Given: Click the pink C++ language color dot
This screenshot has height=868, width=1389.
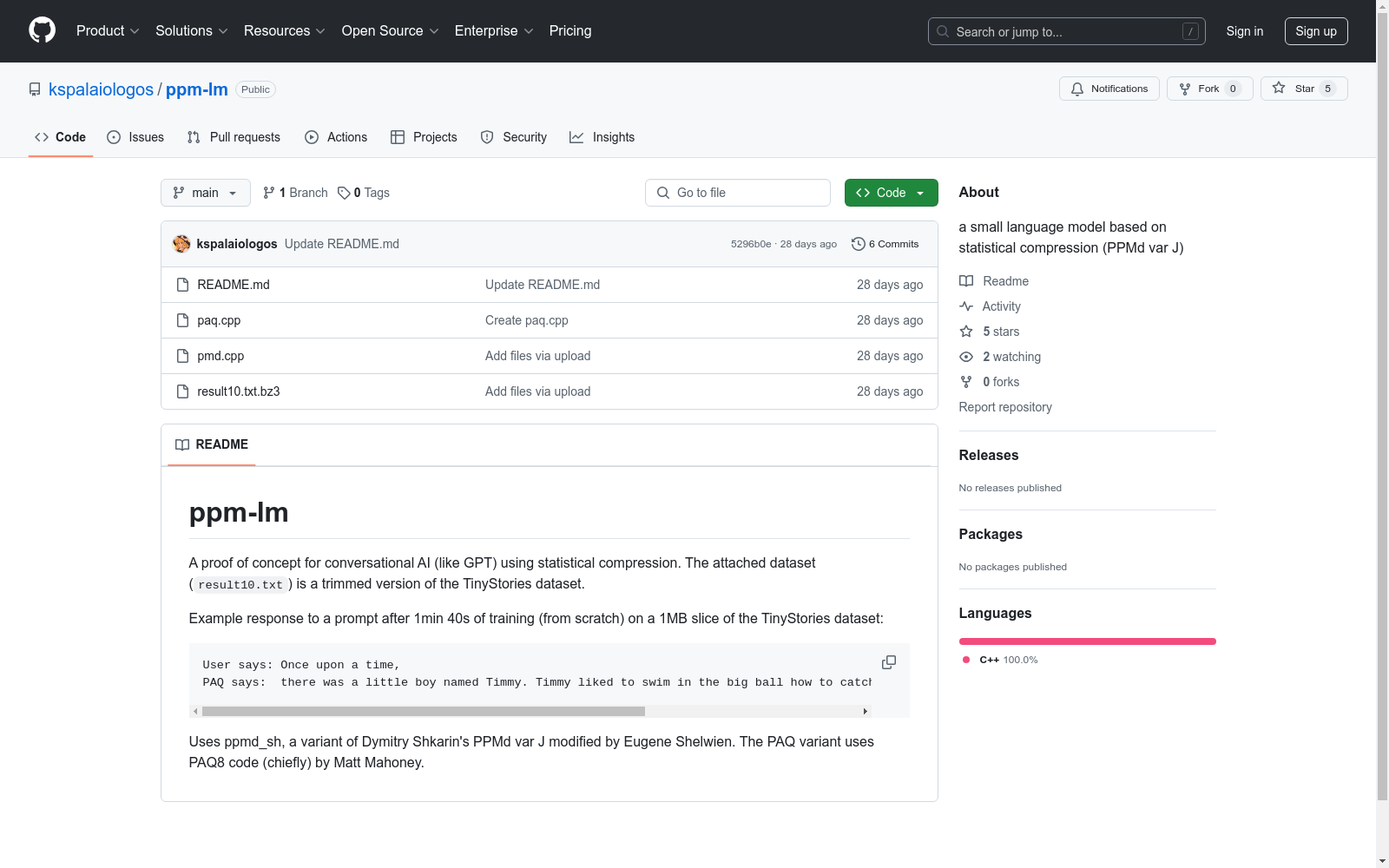Looking at the screenshot, I should coord(966,660).
